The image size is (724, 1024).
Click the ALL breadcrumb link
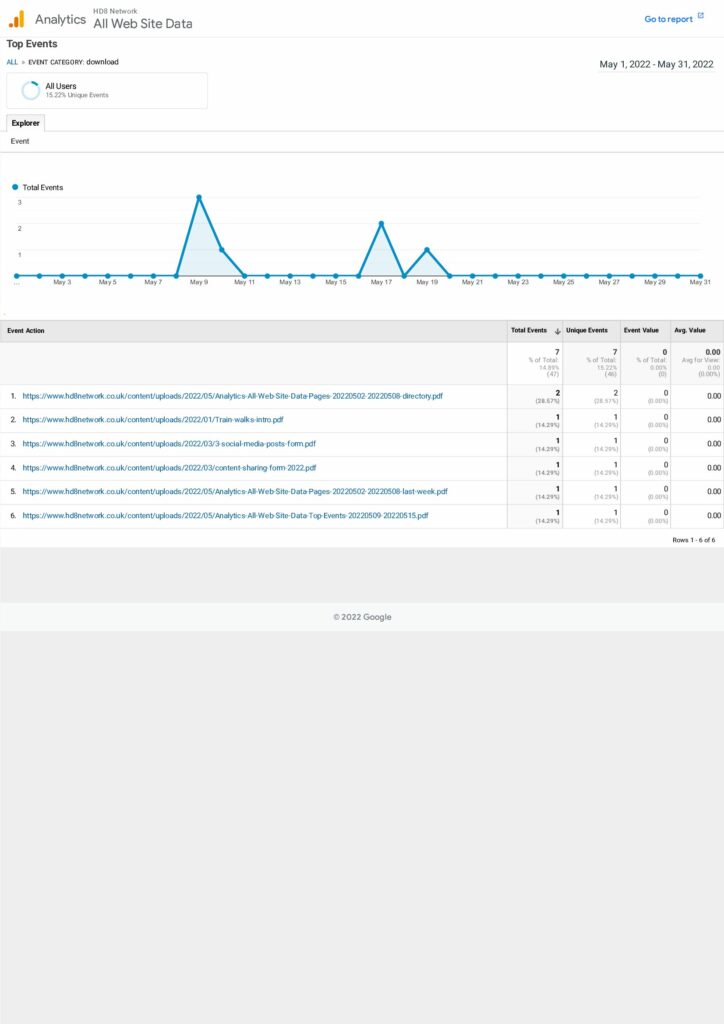coord(12,62)
